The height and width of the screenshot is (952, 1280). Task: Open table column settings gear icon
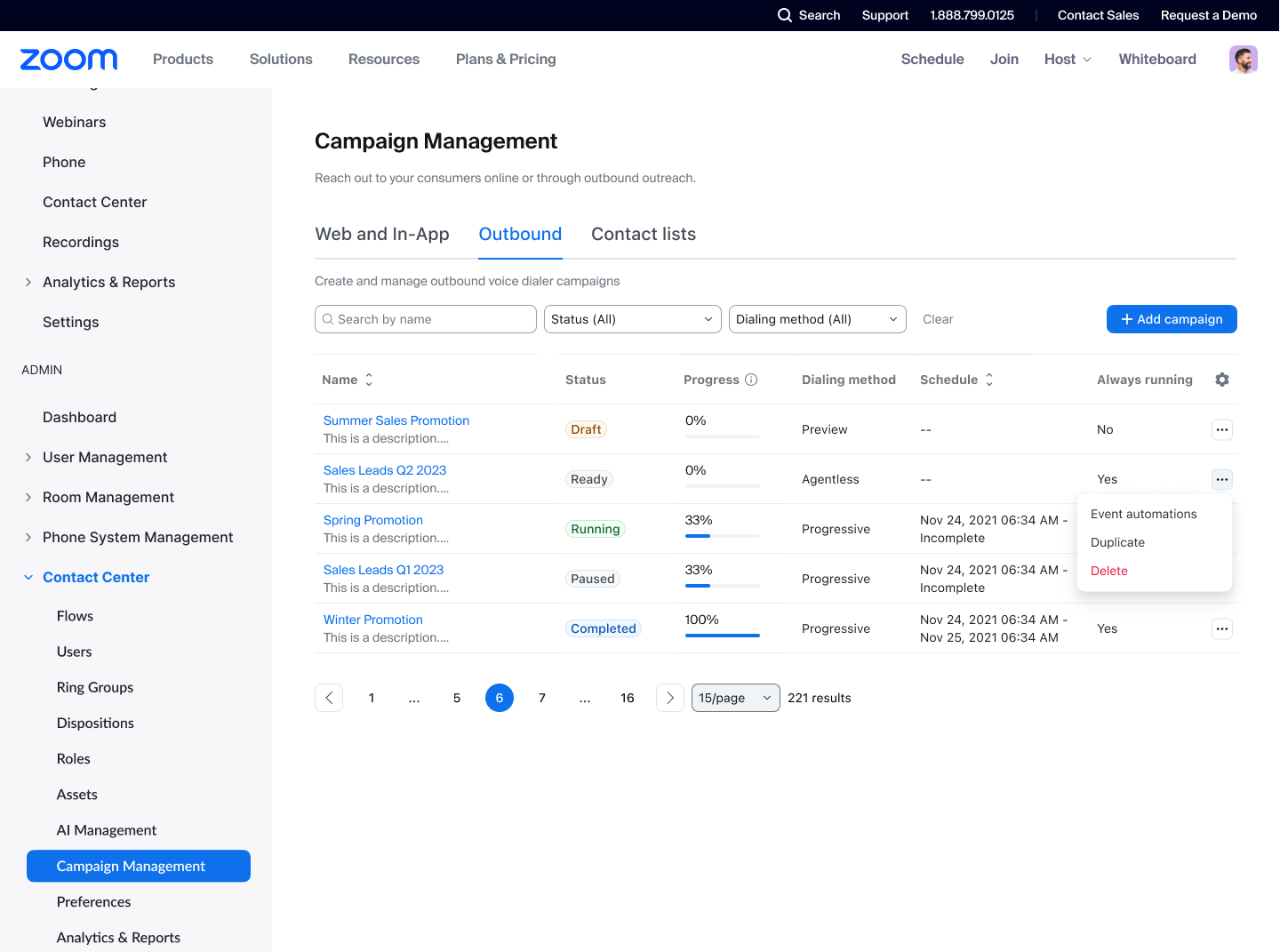tap(1222, 380)
